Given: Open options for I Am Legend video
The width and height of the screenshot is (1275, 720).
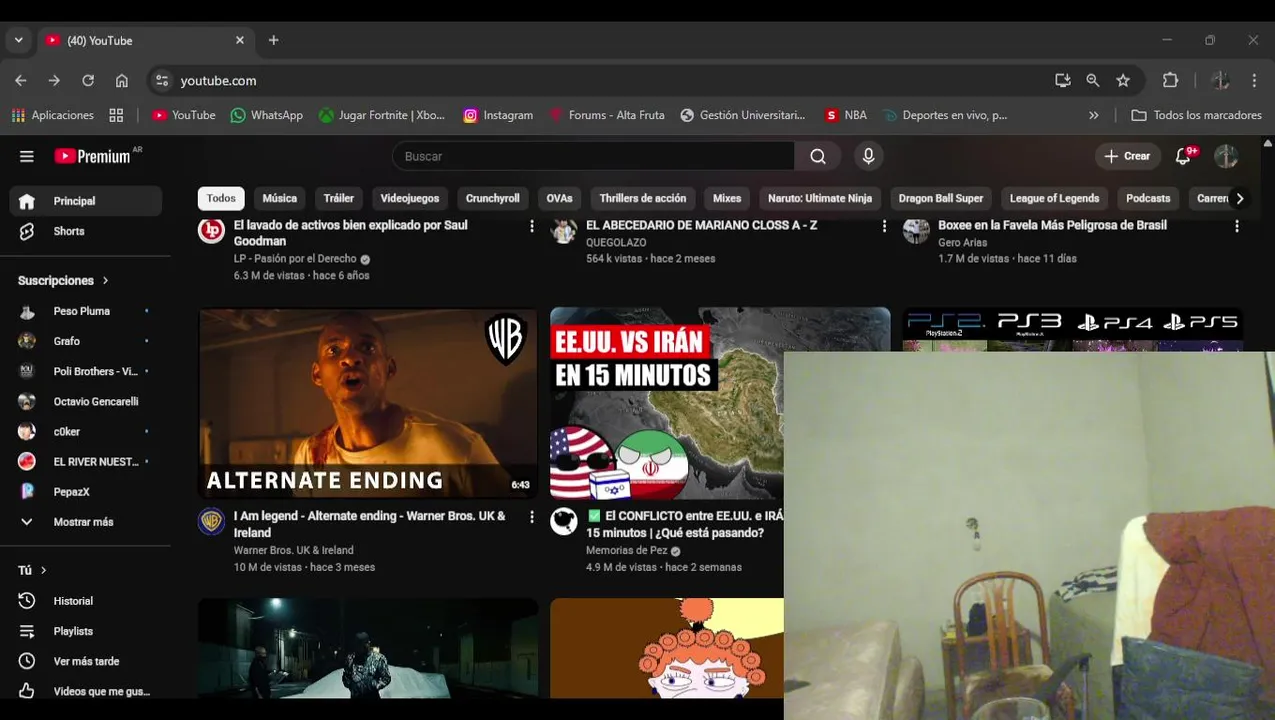Looking at the screenshot, I should [532, 517].
